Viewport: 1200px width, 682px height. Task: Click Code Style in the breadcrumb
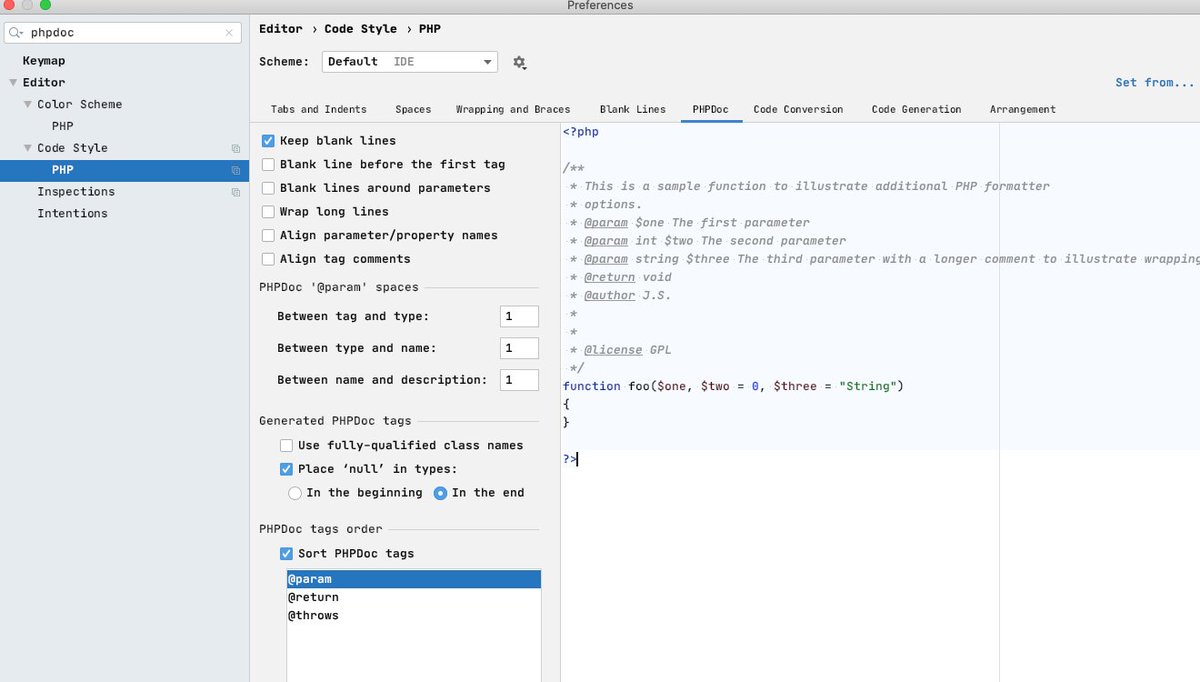coord(360,29)
